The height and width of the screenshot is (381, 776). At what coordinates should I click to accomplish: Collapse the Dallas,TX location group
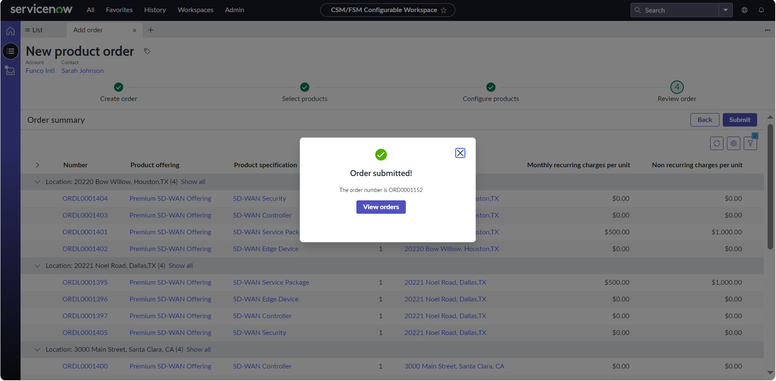37,266
